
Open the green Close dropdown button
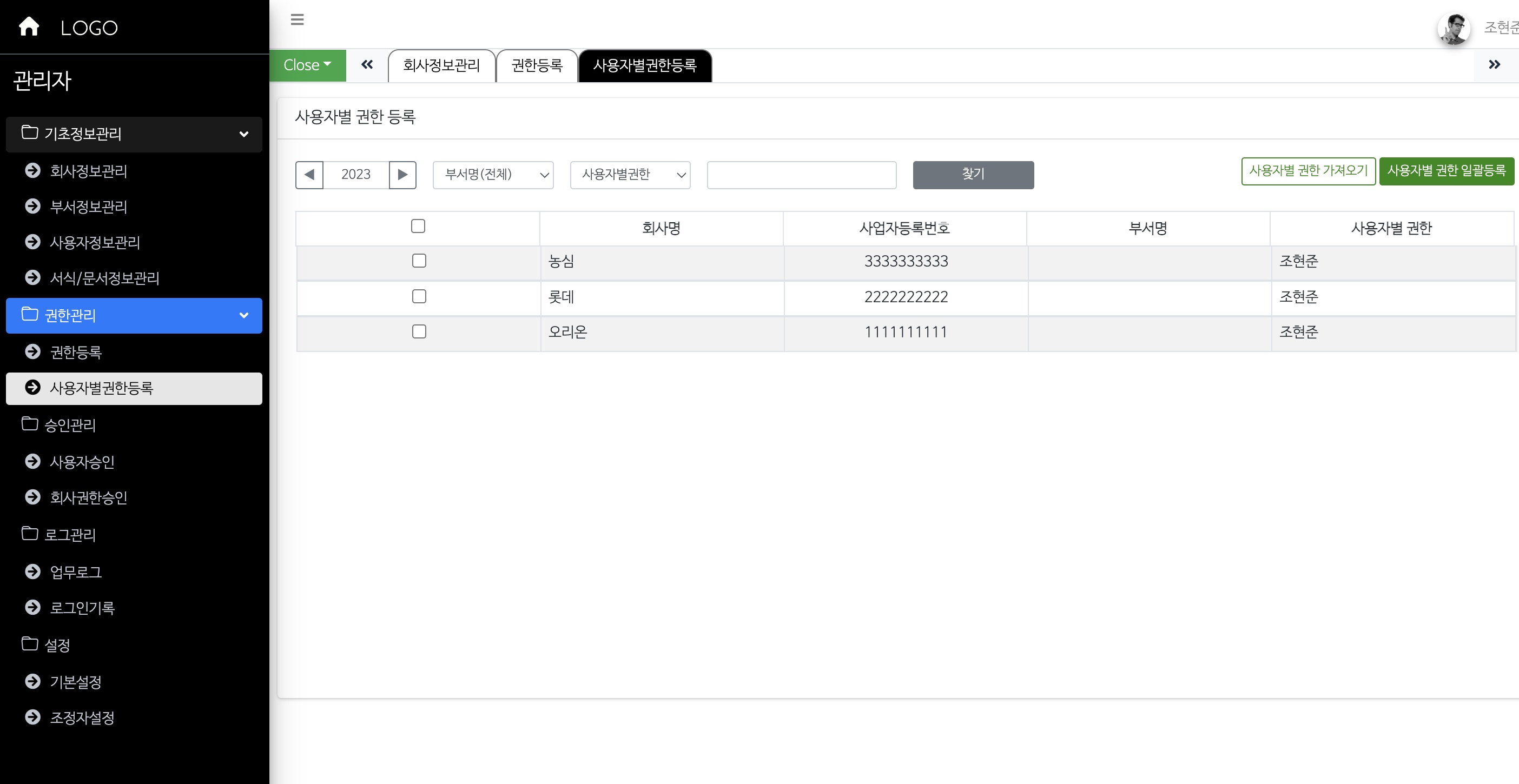click(308, 65)
